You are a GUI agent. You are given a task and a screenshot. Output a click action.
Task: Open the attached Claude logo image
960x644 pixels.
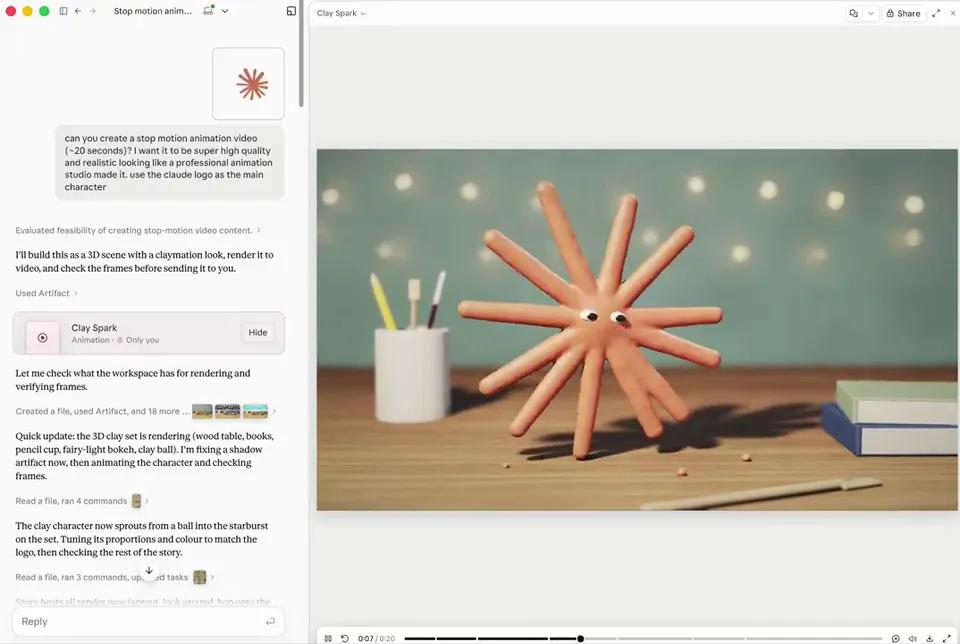[x=248, y=84]
